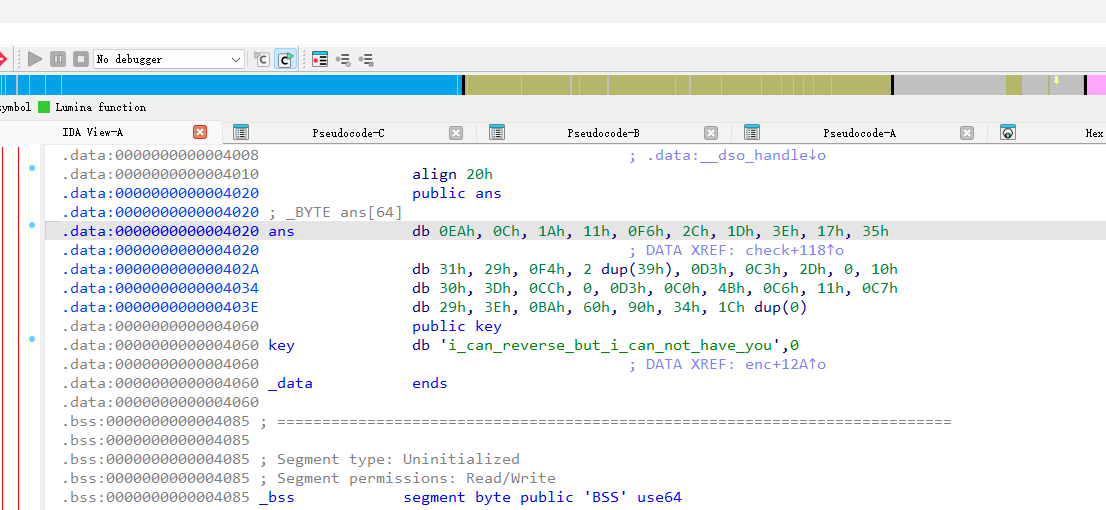Image resolution: width=1106 pixels, height=510 pixels.
Task: Click the blue dot beside the key line
Action: (32, 339)
